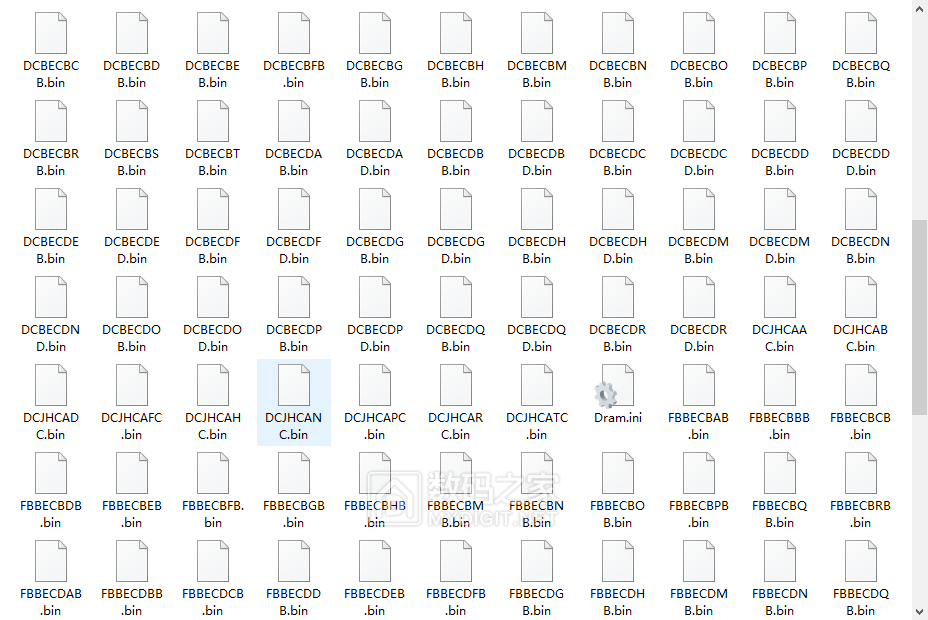Click the file name DCBECDFB.bin
This screenshot has width=928, height=620.
tap(212, 250)
